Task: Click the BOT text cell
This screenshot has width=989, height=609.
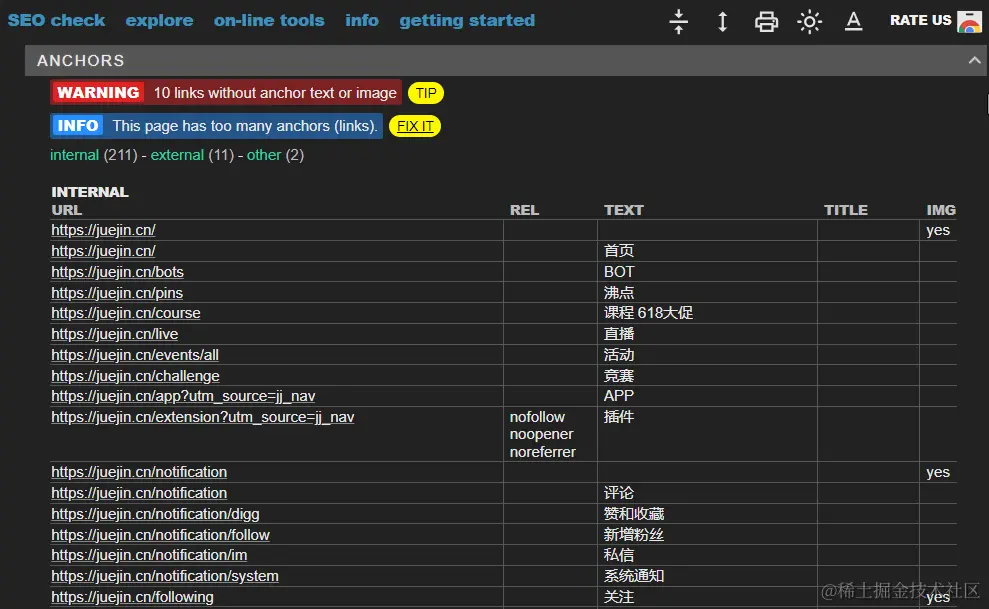Action: (x=619, y=272)
